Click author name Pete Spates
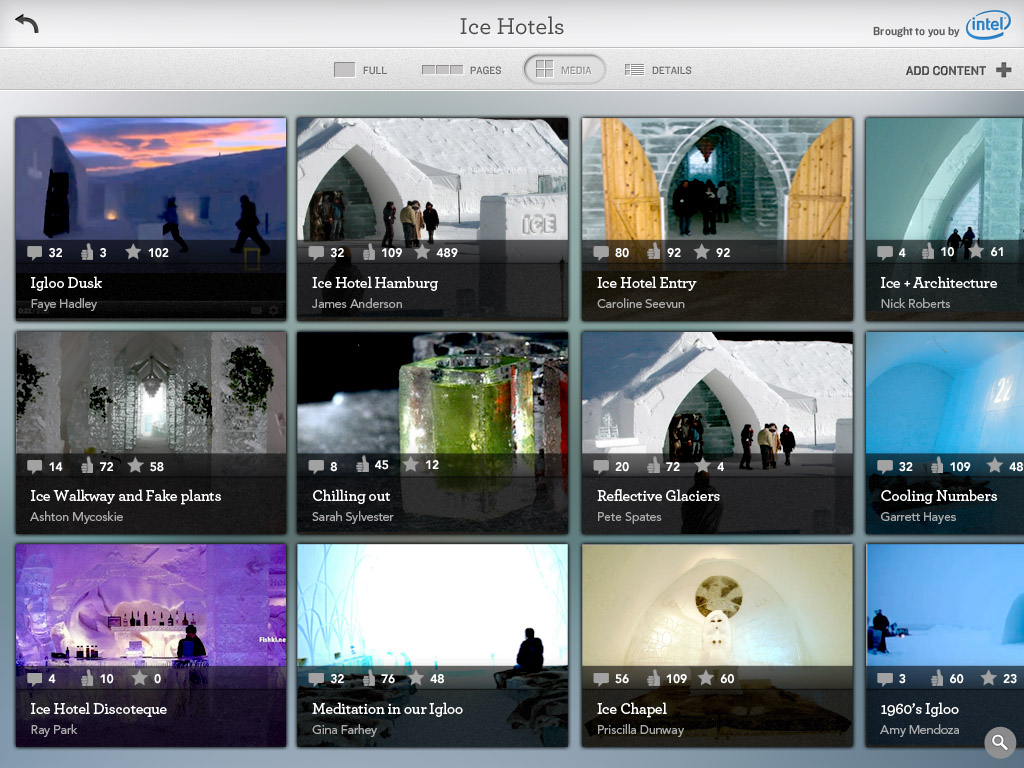This screenshot has width=1024, height=768. tap(629, 517)
